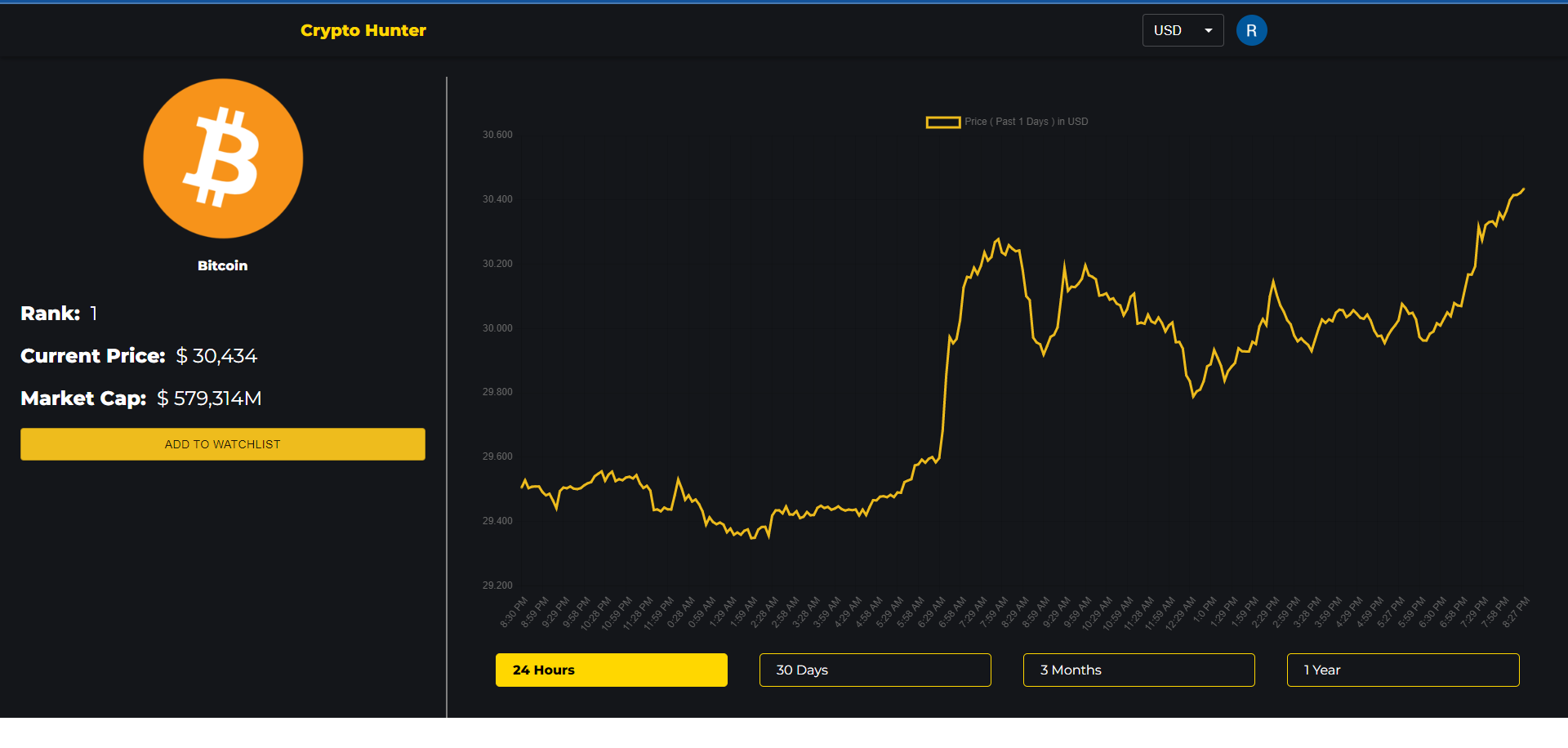Click the 29.600 y-axis label
Screen dimensions: 1568x748
coord(497,456)
